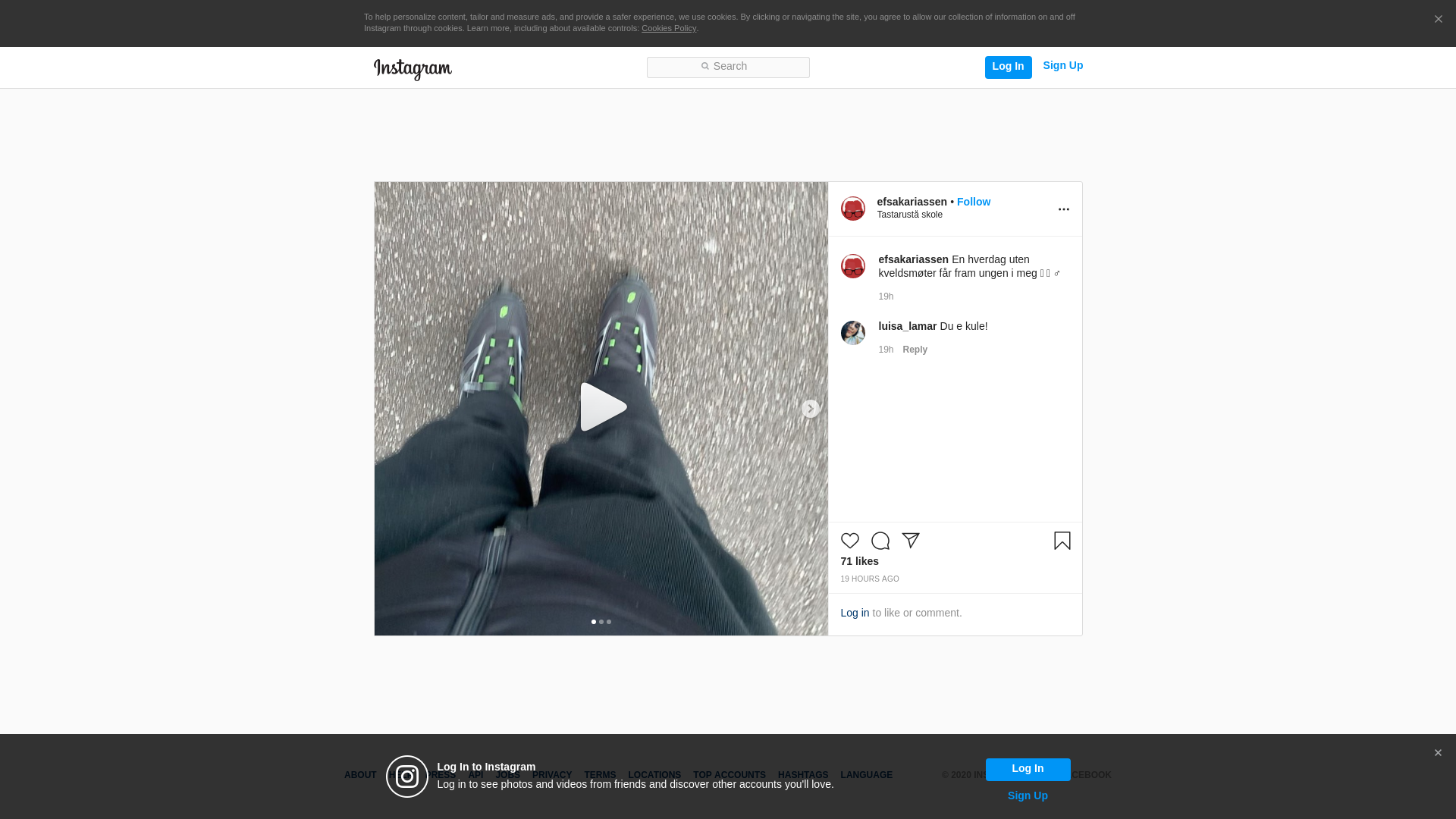Go to next carousel slide
The width and height of the screenshot is (1456, 819).
pyautogui.click(x=810, y=409)
